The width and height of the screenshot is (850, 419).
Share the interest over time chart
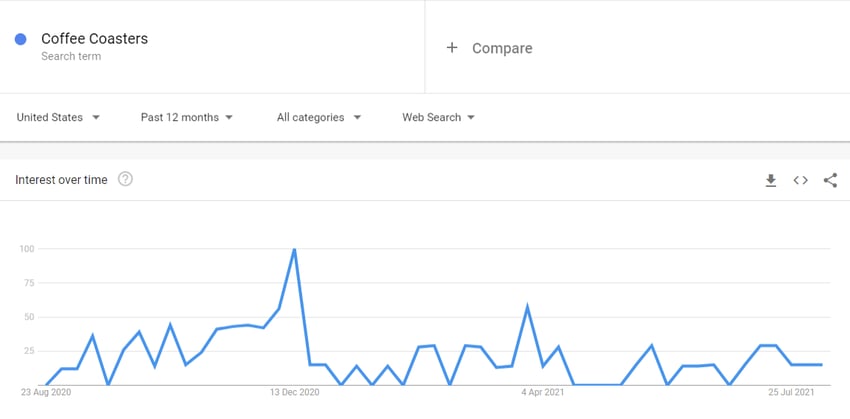[x=830, y=181]
